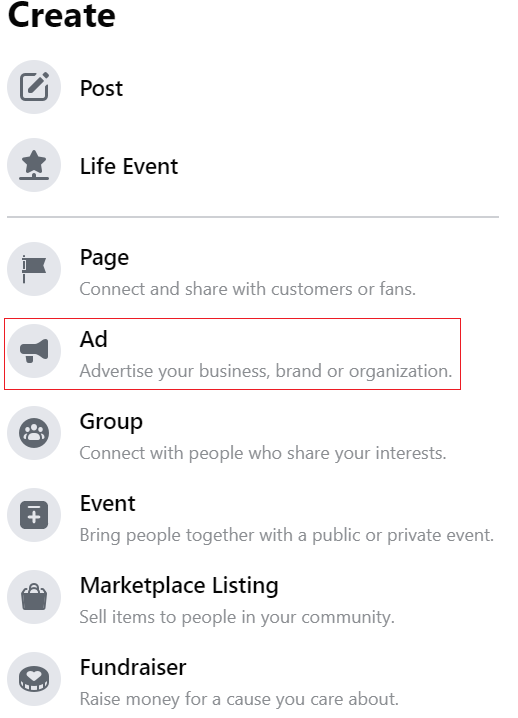The width and height of the screenshot is (518, 718).
Task: Click the pencil-and-paper Post icon
Action: pyautogui.click(x=34, y=87)
